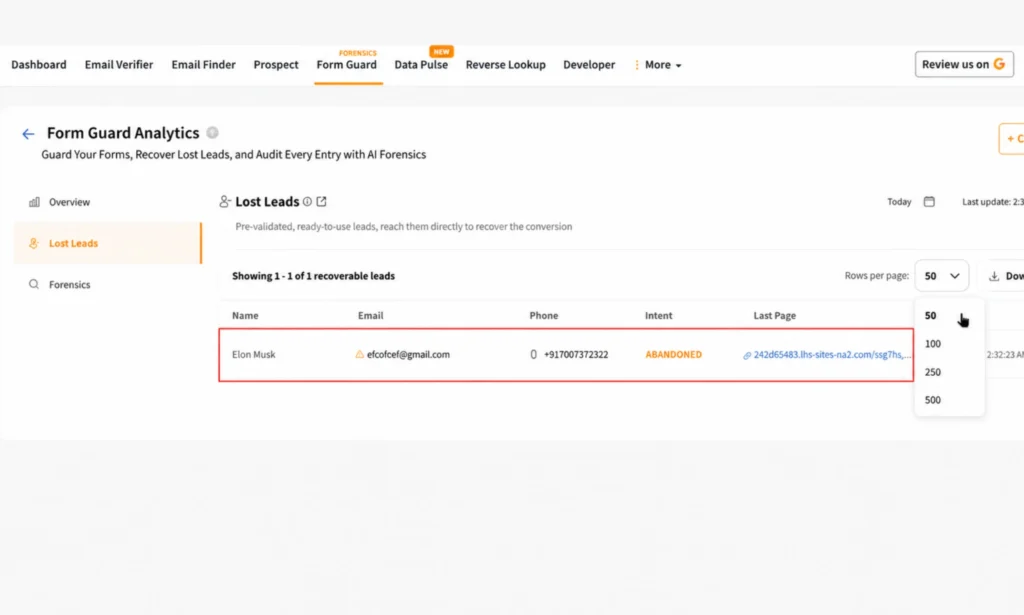Click the warning icon beside efcofcef@gmail.com
Viewport: 1024px width, 615px height.
(x=359, y=354)
